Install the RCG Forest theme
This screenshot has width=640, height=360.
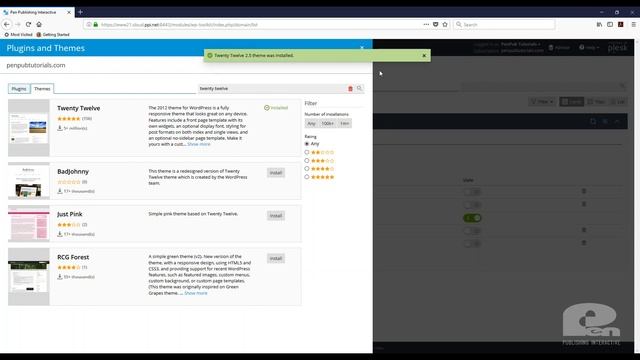click(x=276, y=258)
